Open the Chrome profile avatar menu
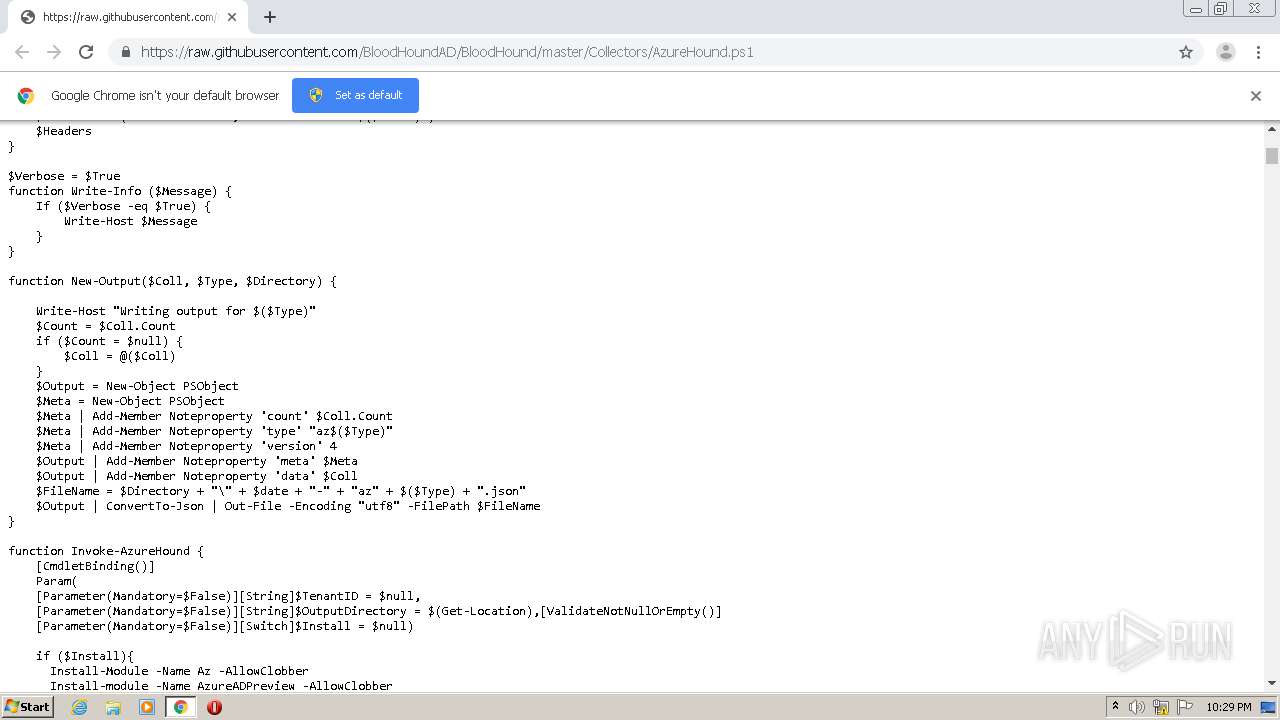Image resolution: width=1280 pixels, height=720 pixels. point(1225,52)
